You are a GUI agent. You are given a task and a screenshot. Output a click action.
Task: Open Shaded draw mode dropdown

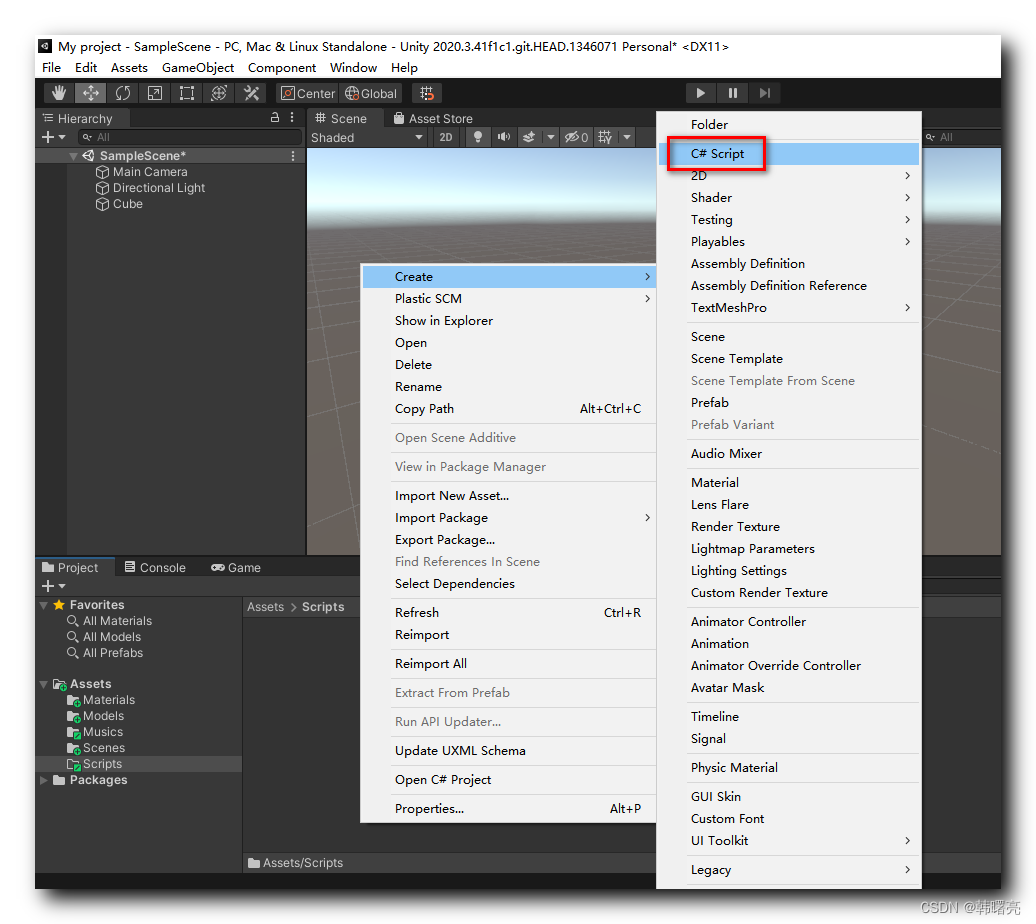click(x=367, y=137)
